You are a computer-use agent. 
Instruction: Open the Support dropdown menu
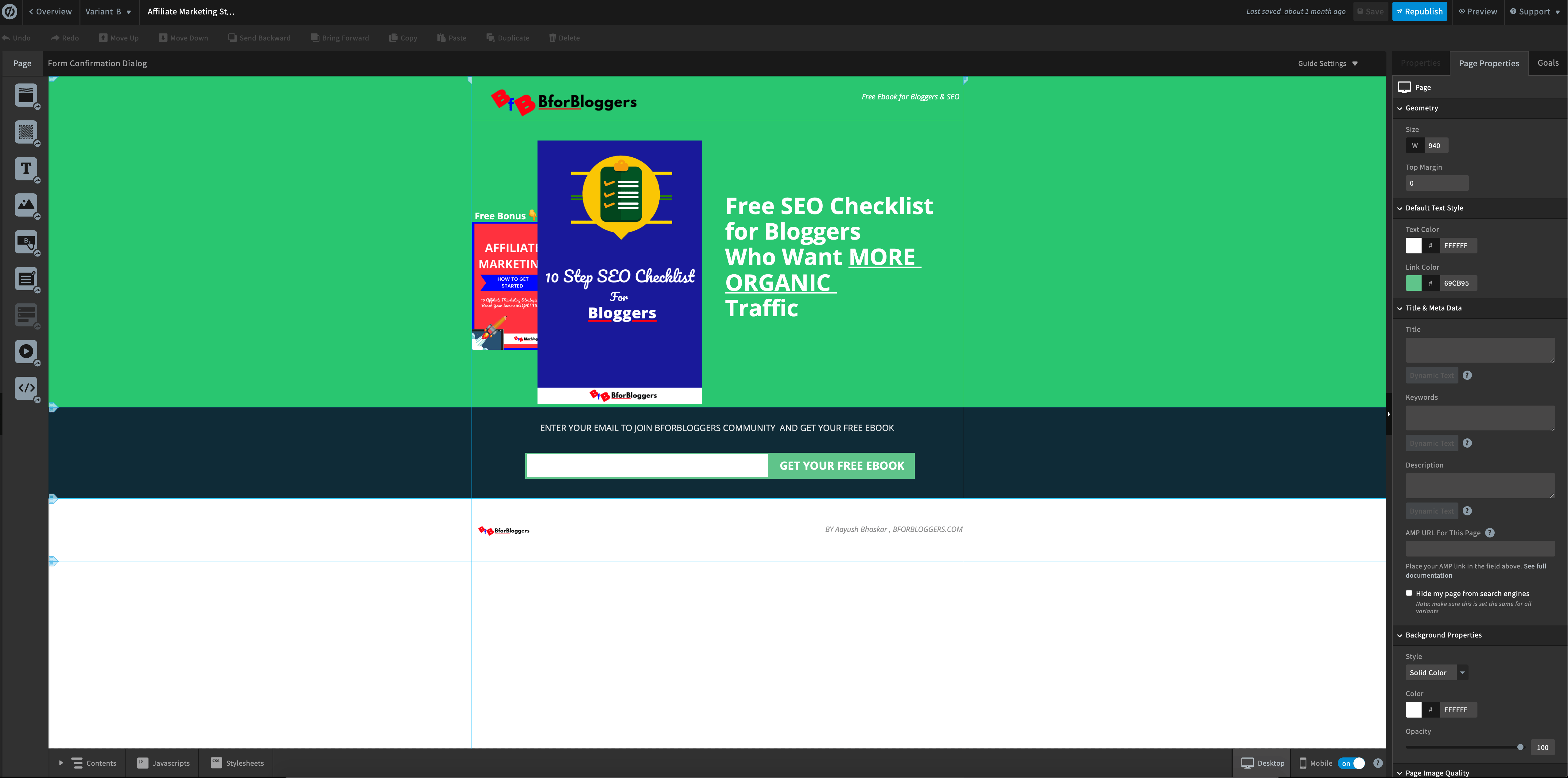[x=1535, y=12]
